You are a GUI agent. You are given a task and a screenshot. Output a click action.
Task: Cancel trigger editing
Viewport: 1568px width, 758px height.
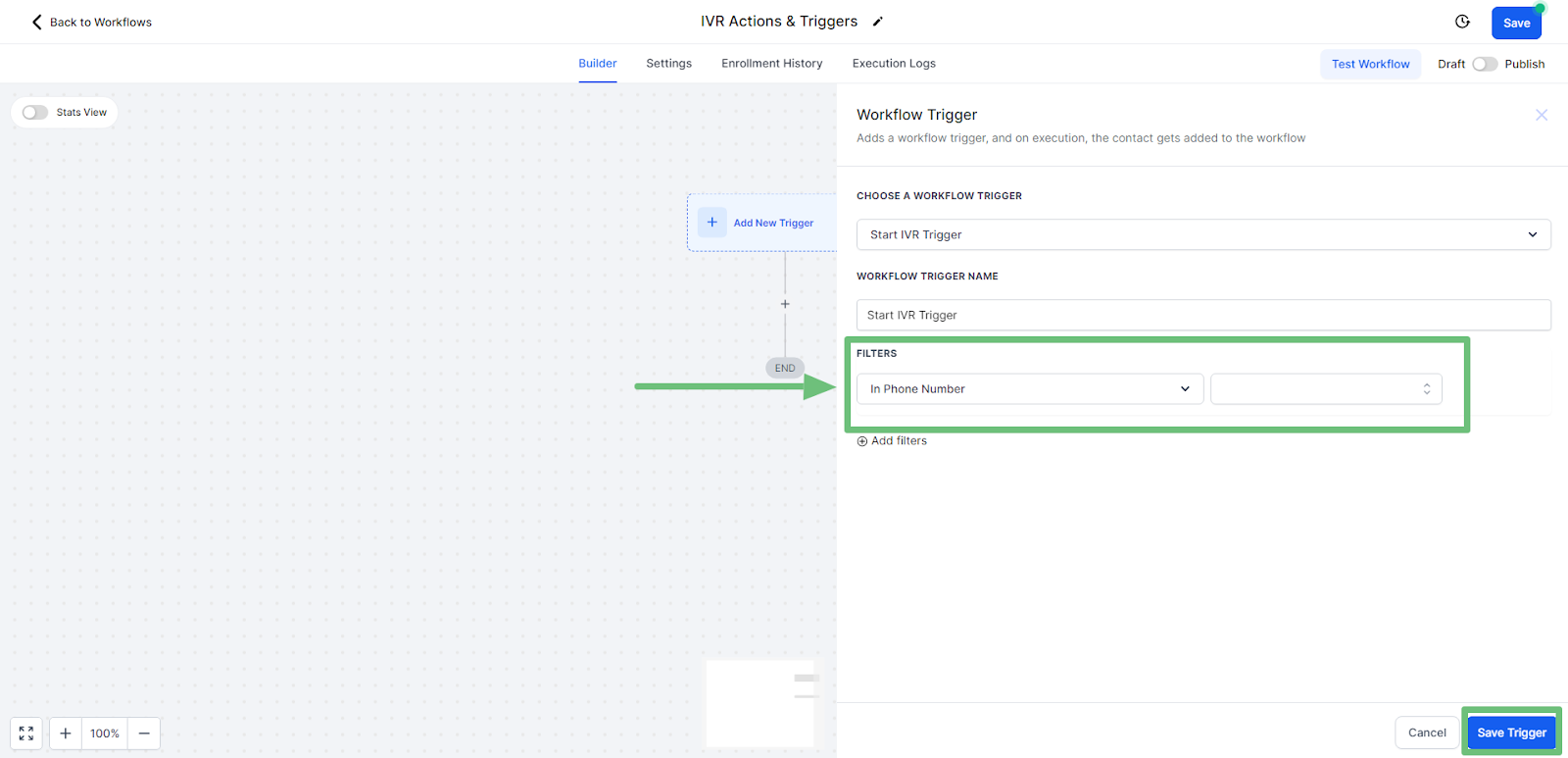coord(1427,733)
